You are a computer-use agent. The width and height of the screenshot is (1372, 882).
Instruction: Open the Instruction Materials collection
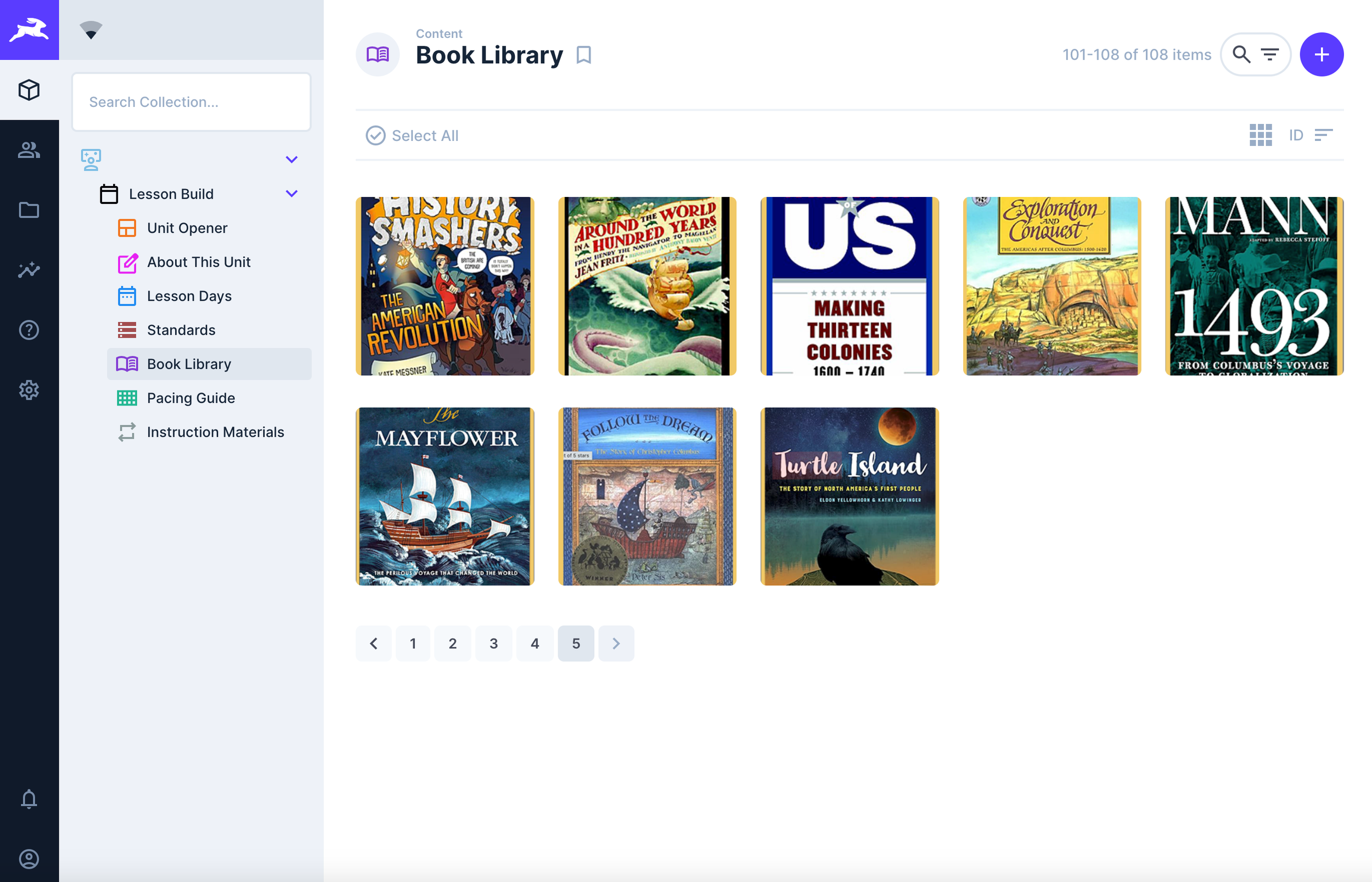point(215,432)
